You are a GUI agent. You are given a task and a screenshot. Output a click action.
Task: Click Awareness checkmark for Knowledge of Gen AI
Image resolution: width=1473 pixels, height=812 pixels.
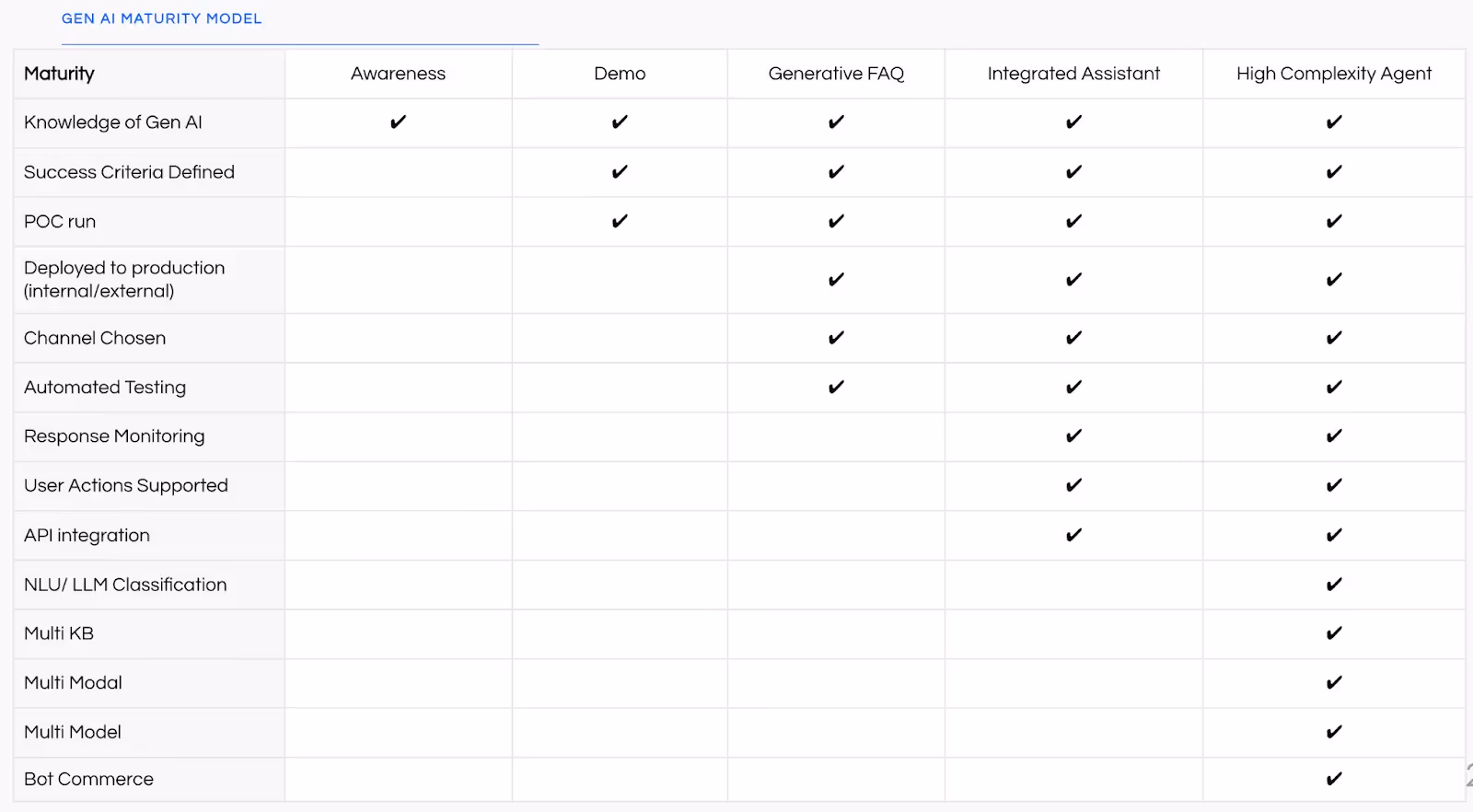click(398, 122)
